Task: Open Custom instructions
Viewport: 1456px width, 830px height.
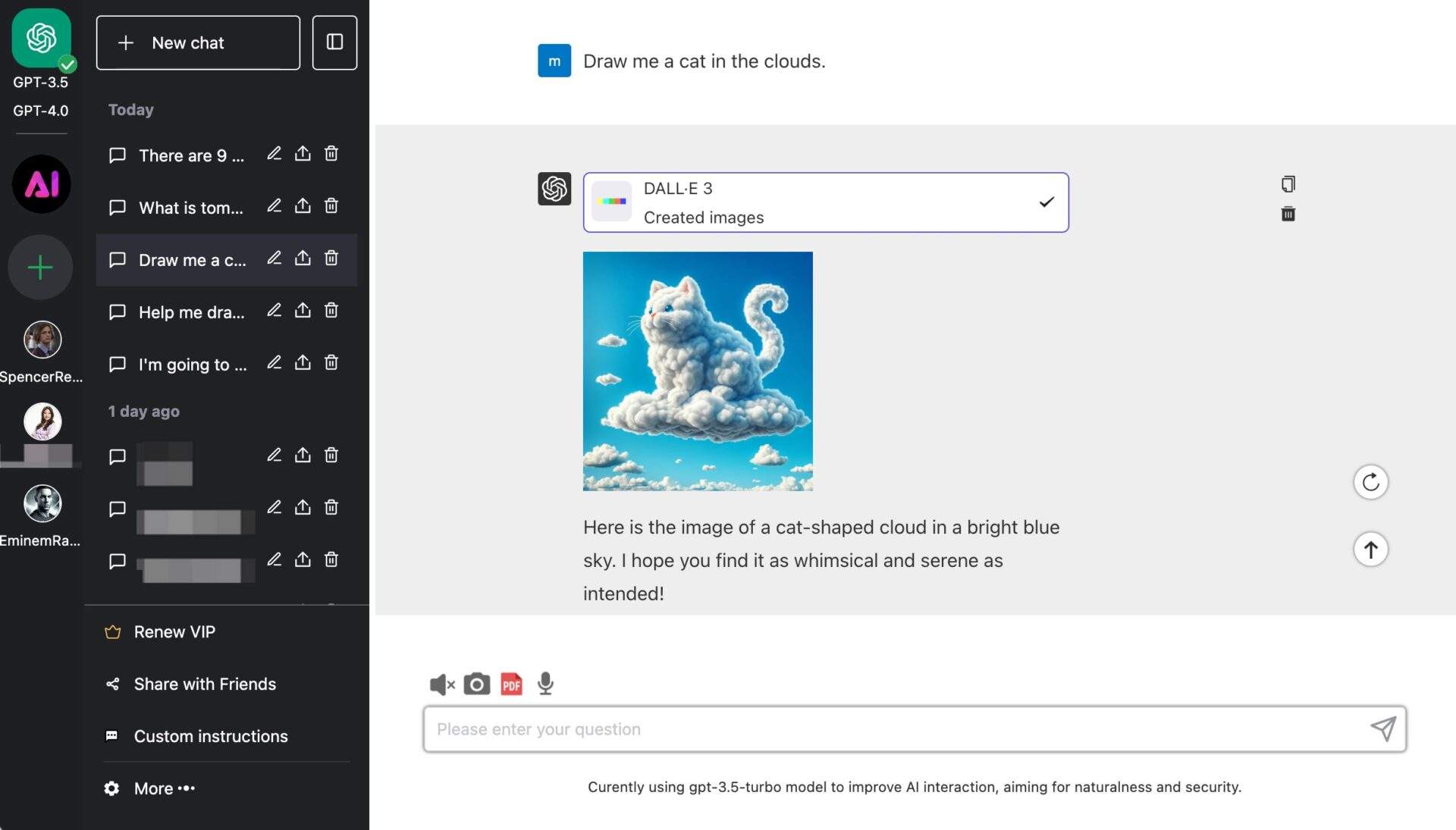Action: pyautogui.click(x=210, y=736)
